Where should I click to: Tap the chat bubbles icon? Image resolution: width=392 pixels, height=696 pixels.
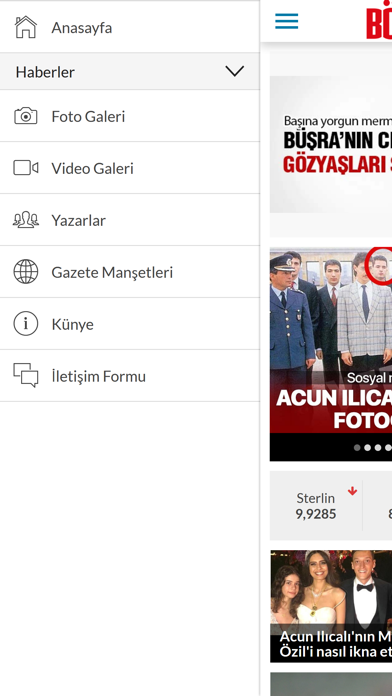(26, 376)
